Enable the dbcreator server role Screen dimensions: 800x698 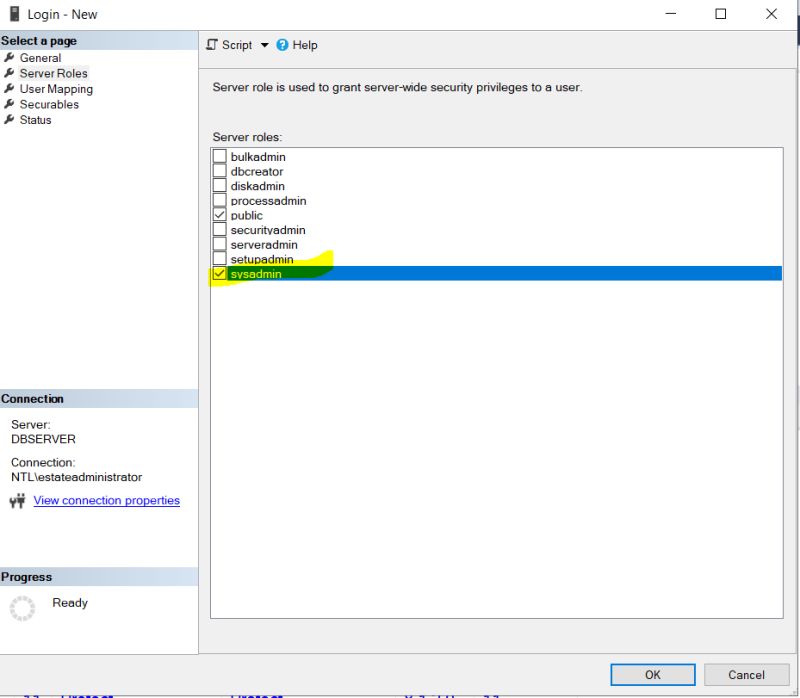[218, 171]
